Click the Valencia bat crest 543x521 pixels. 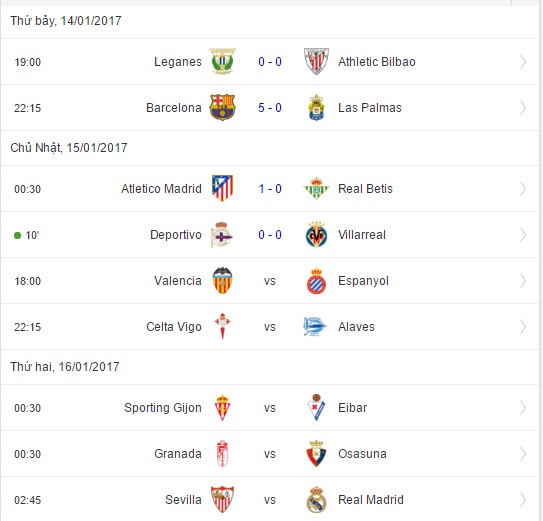pyautogui.click(x=222, y=281)
